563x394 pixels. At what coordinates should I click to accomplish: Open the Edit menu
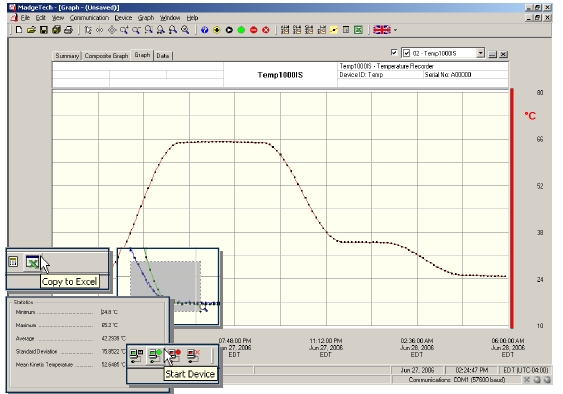click(x=41, y=18)
